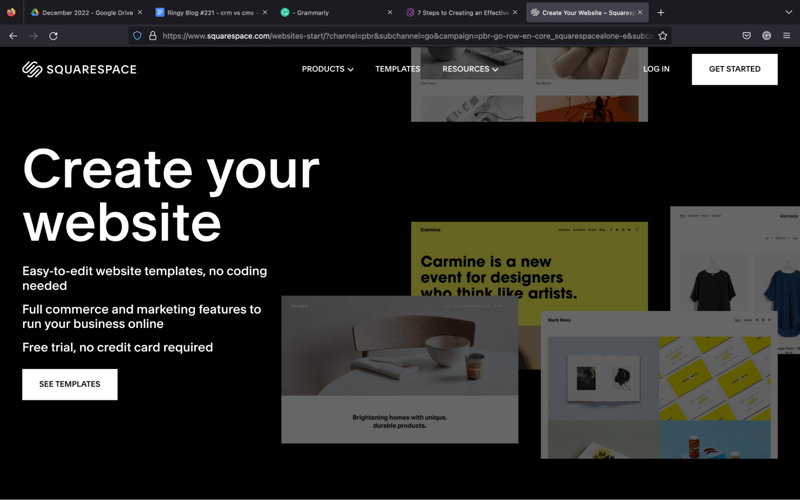Viewport: 800px width, 500px height.
Task: Open tracking protection shield icon
Action: coord(137,36)
